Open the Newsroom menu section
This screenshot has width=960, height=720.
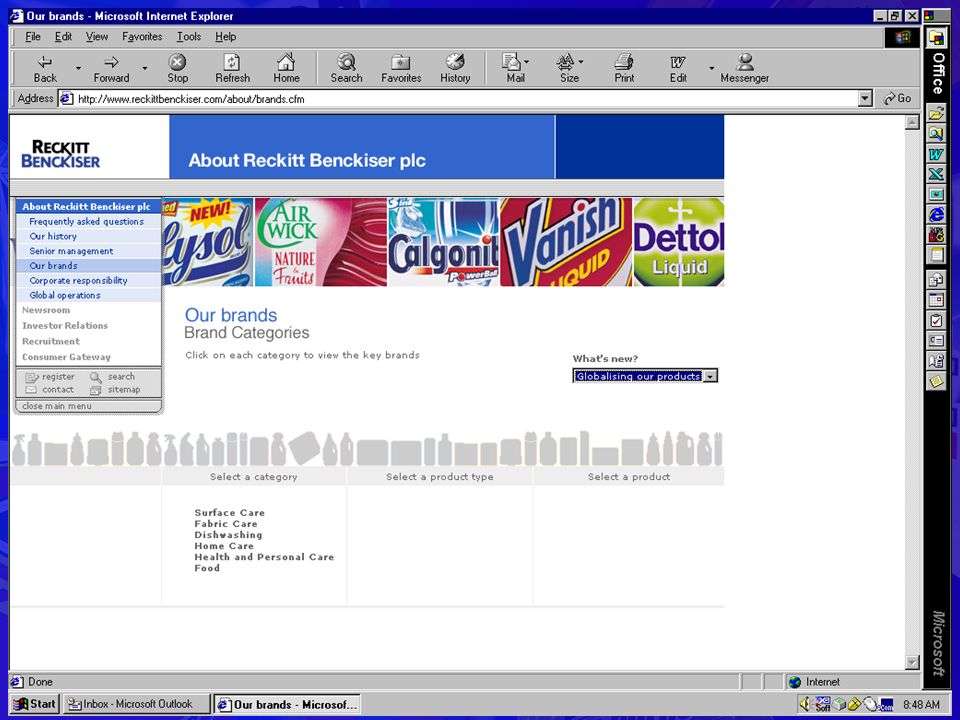(46, 310)
